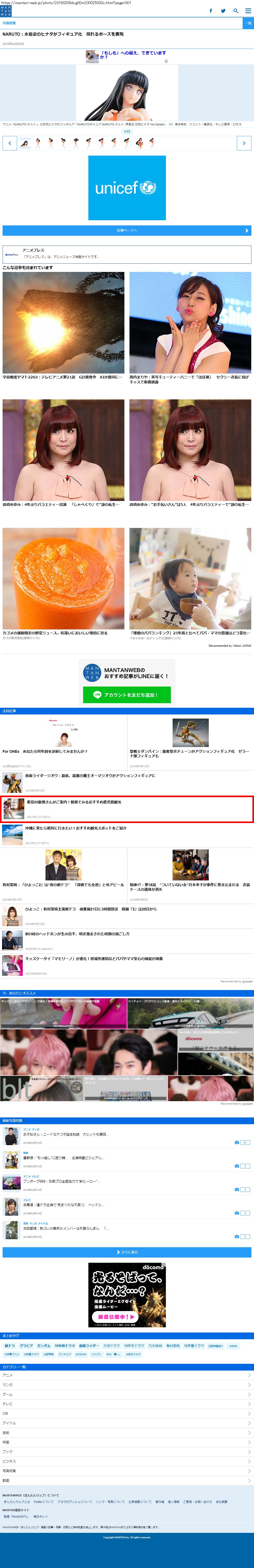Click the Twitter bird icon in the header
The width and height of the screenshot is (254, 1568).
click(x=223, y=11)
